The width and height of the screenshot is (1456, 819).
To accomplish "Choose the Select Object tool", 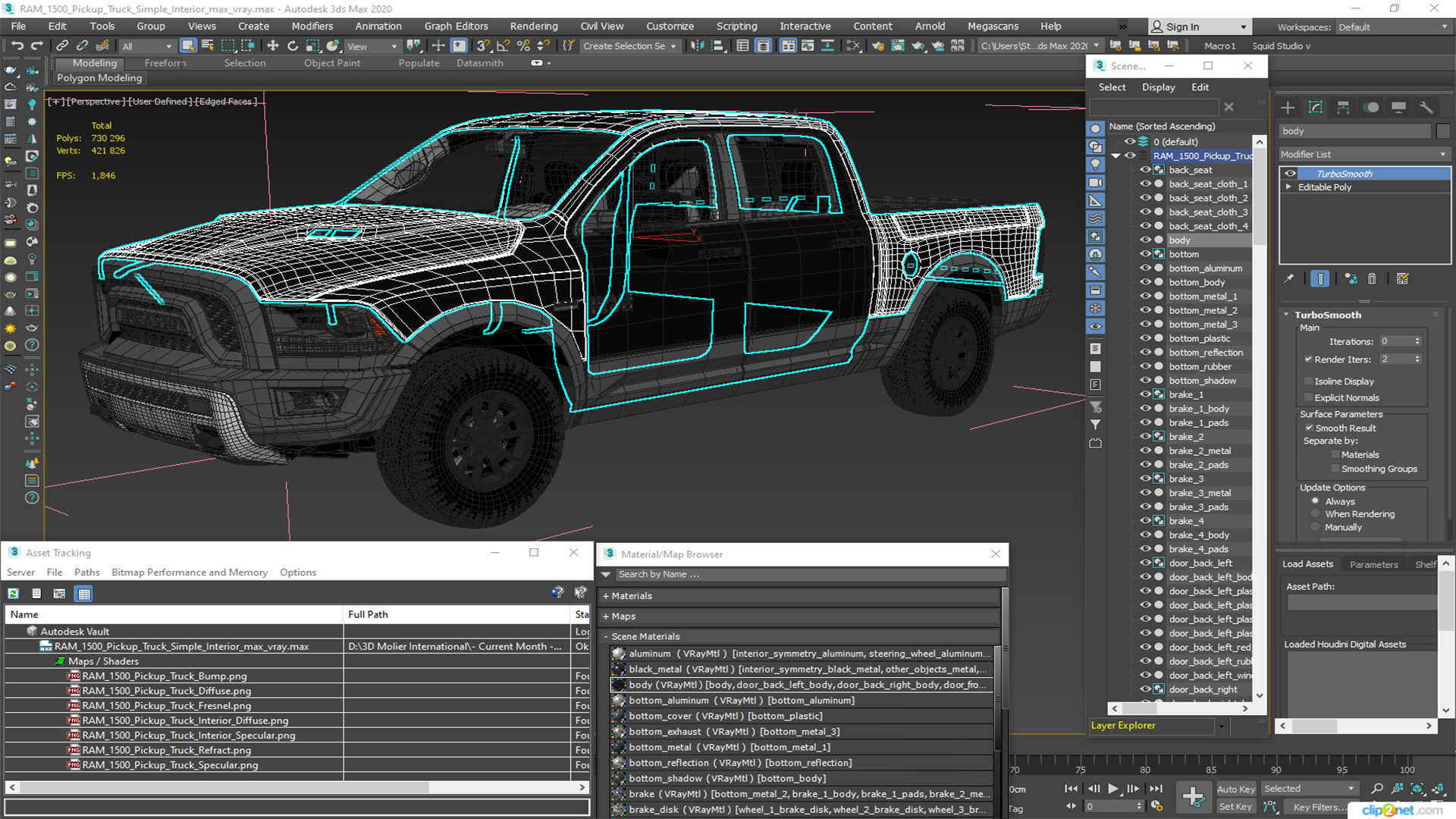I will coord(188,45).
